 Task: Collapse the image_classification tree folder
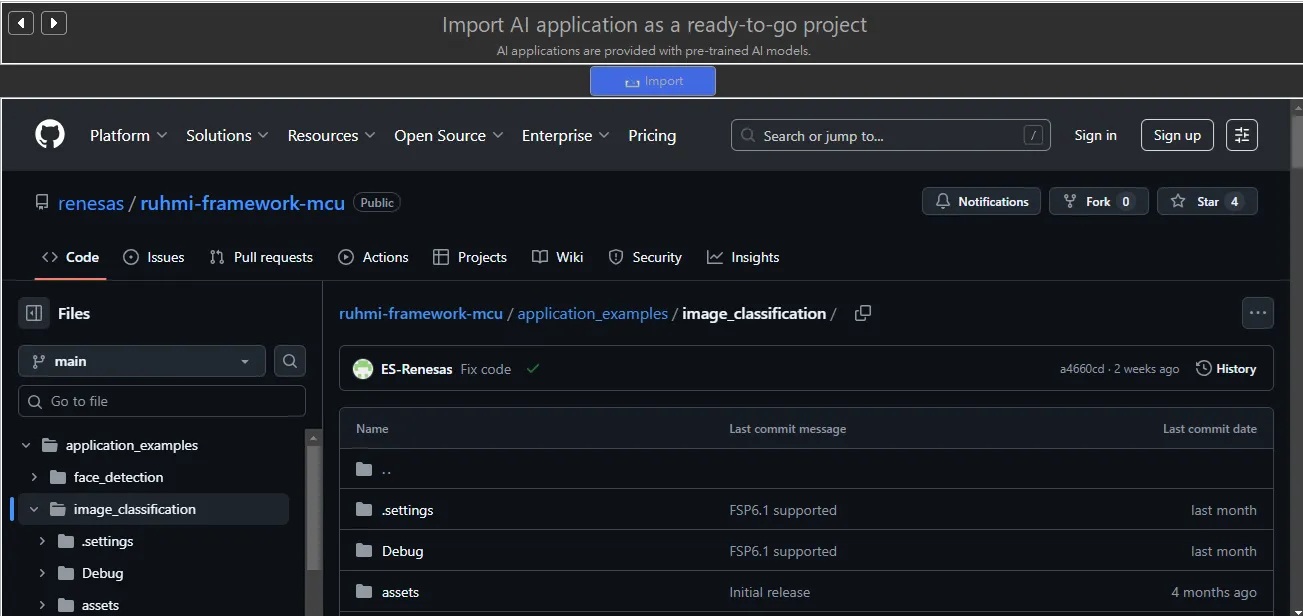tap(34, 509)
